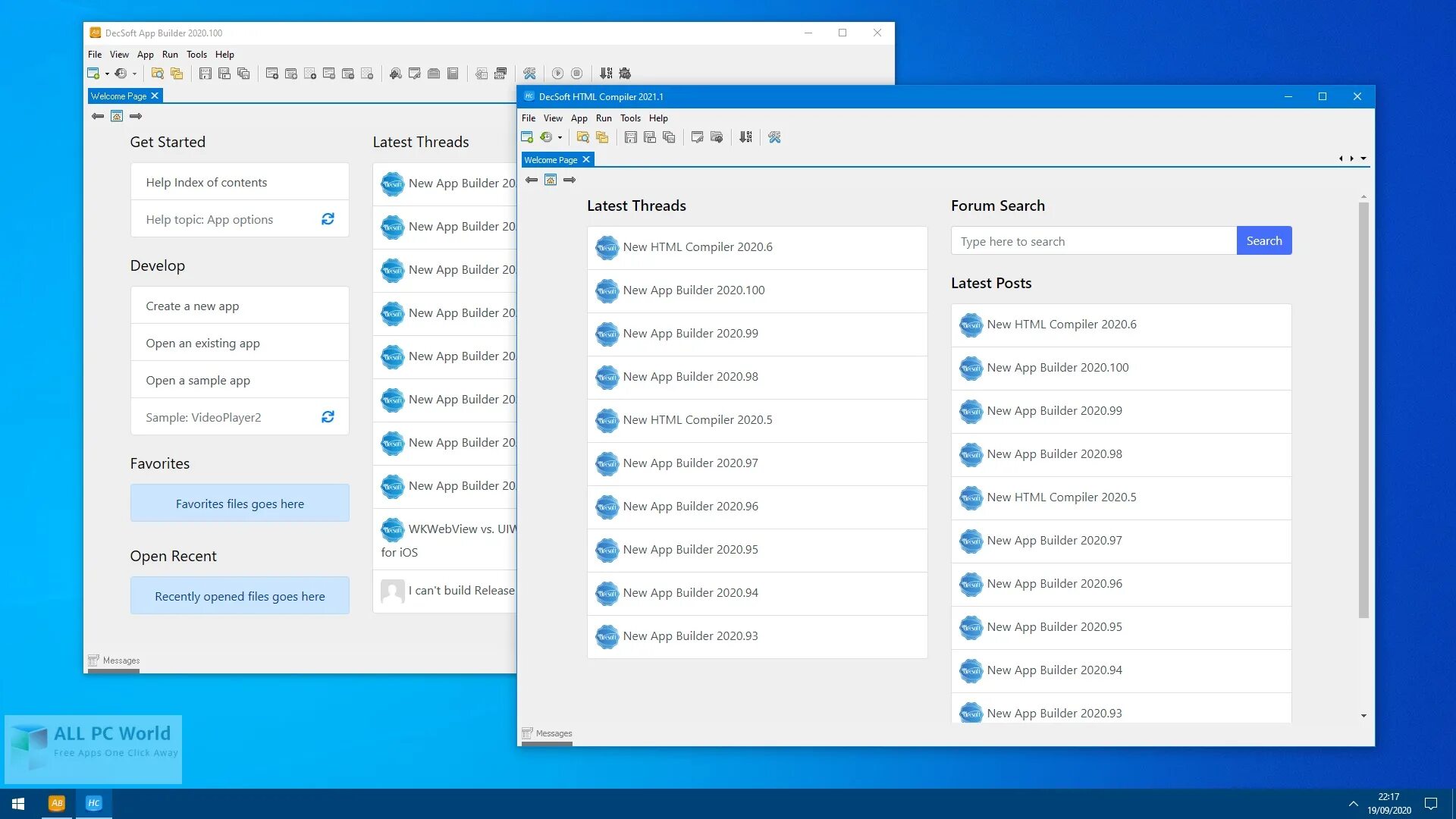Click Open samples folders icon in App Builder
This screenshot has width=1456, height=819.
pos(177,74)
